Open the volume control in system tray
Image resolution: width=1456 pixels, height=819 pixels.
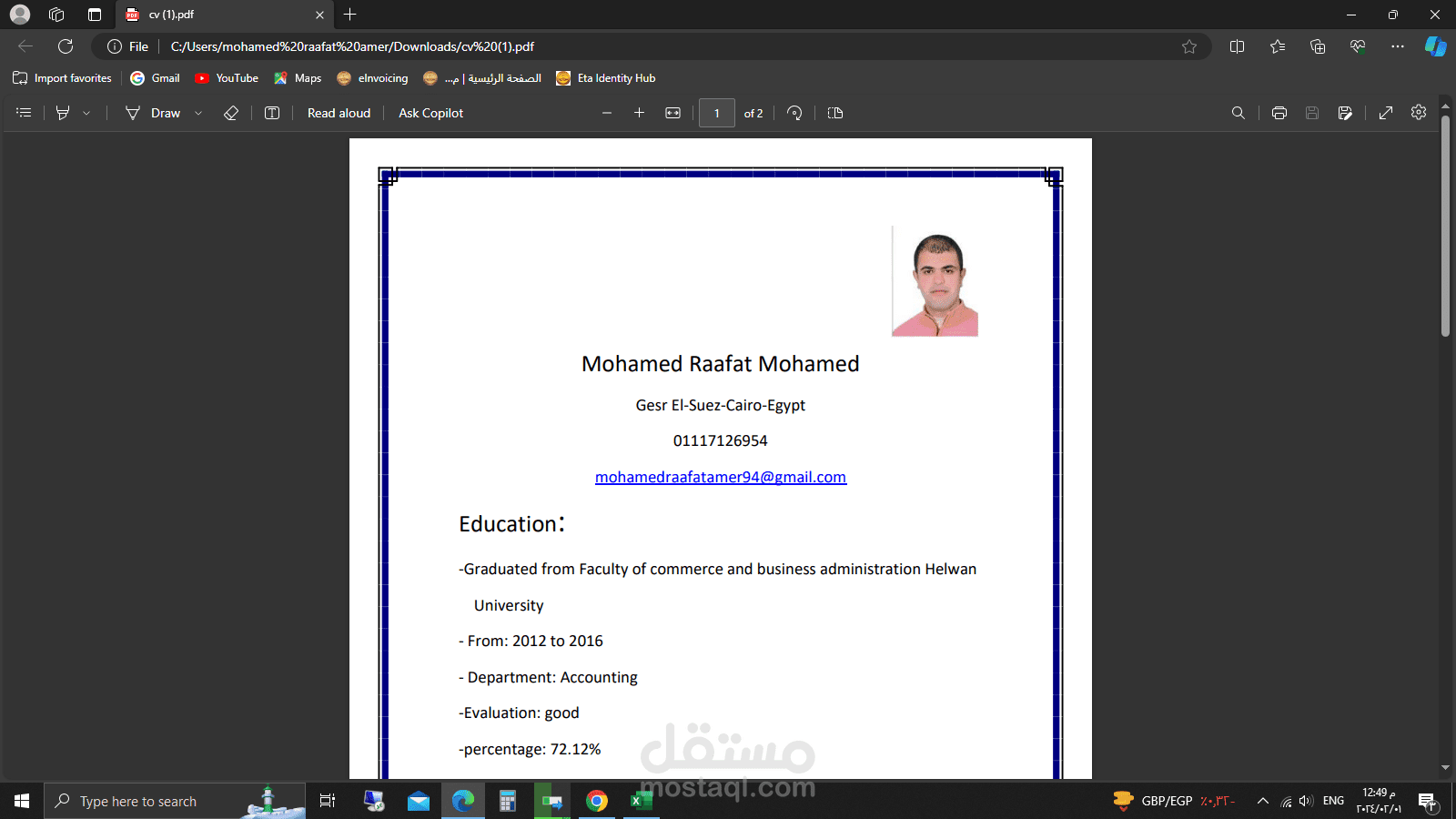(1307, 801)
